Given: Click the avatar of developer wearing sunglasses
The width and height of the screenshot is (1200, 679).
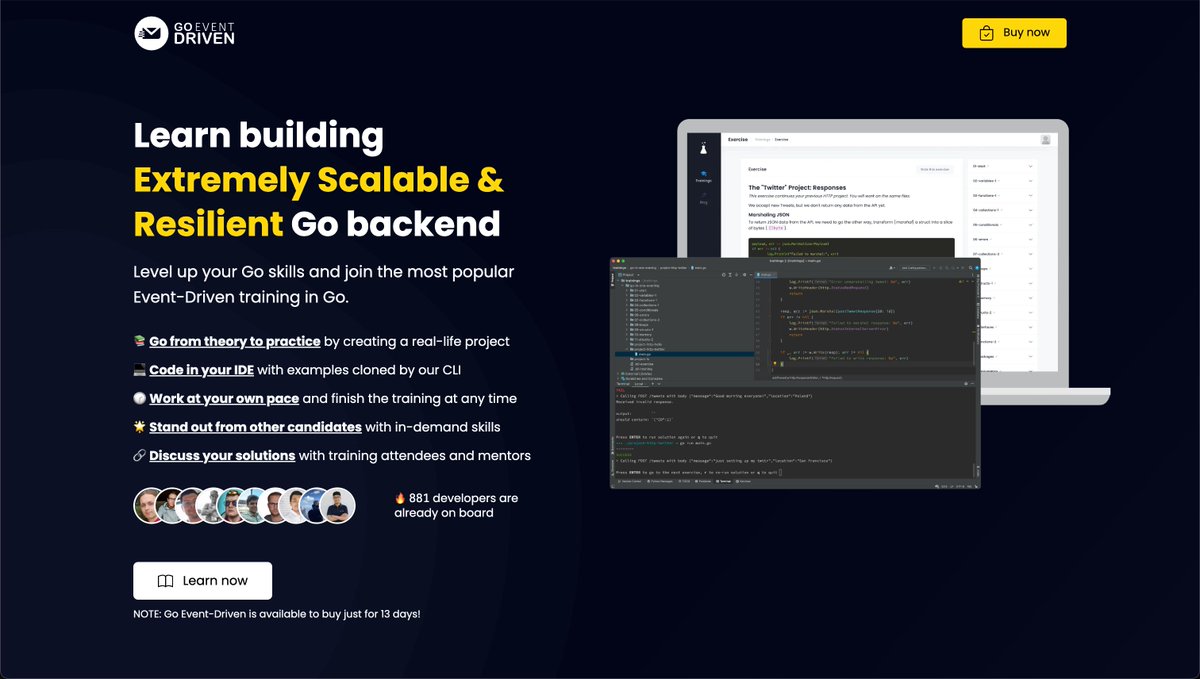Looking at the screenshot, I should pyautogui.click(x=234, y=506).
